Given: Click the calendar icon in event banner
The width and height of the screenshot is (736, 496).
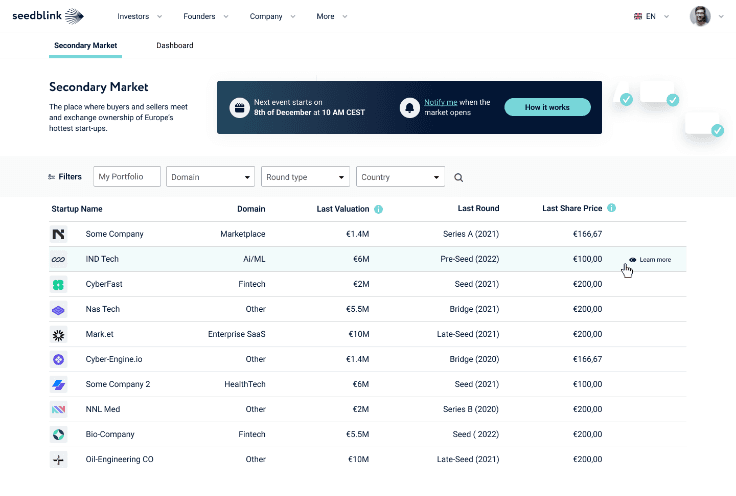Looking at the screenshot, I should click(239, 108).
